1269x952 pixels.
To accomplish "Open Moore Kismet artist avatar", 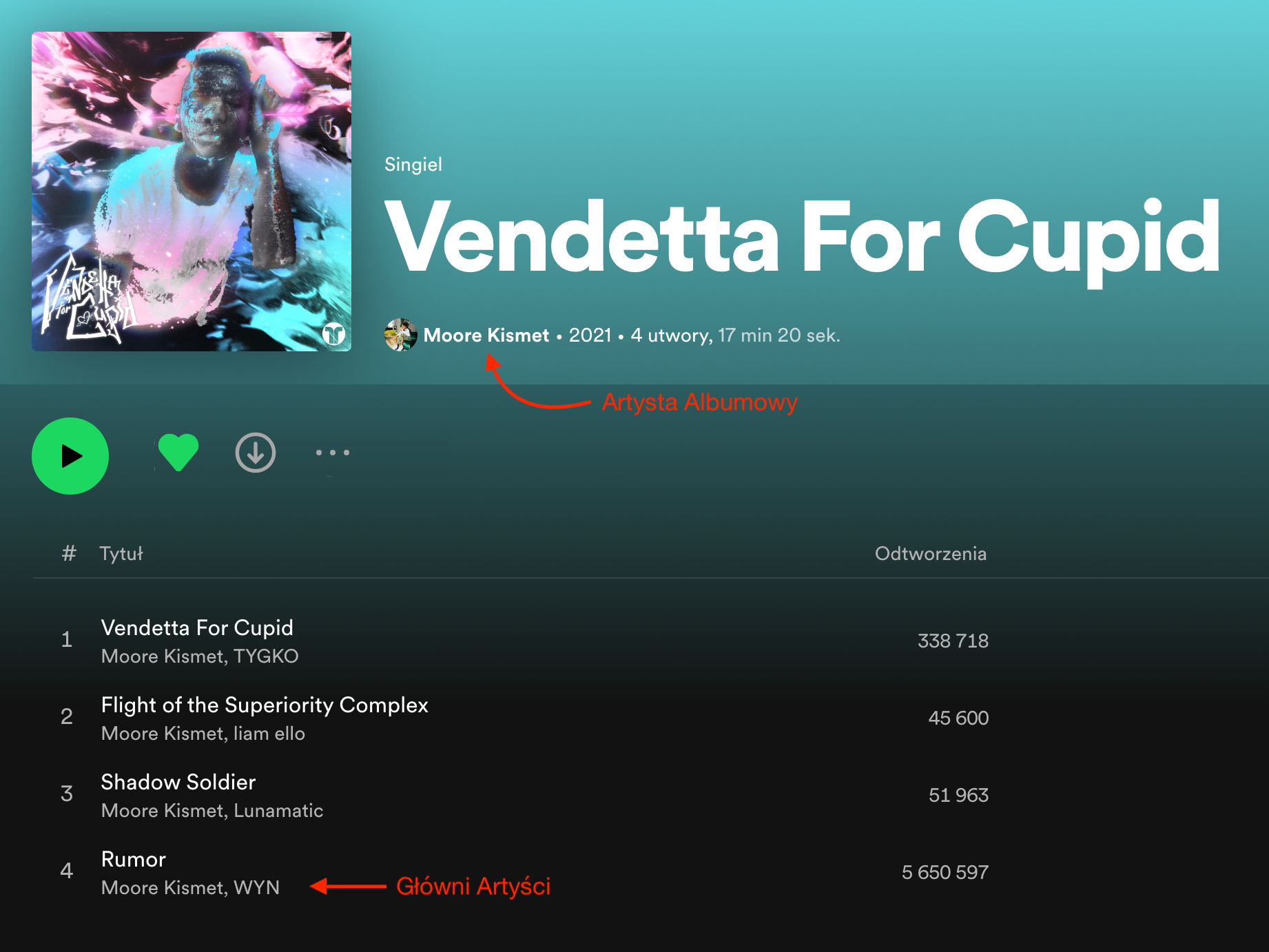I will [x=400, y=335].
